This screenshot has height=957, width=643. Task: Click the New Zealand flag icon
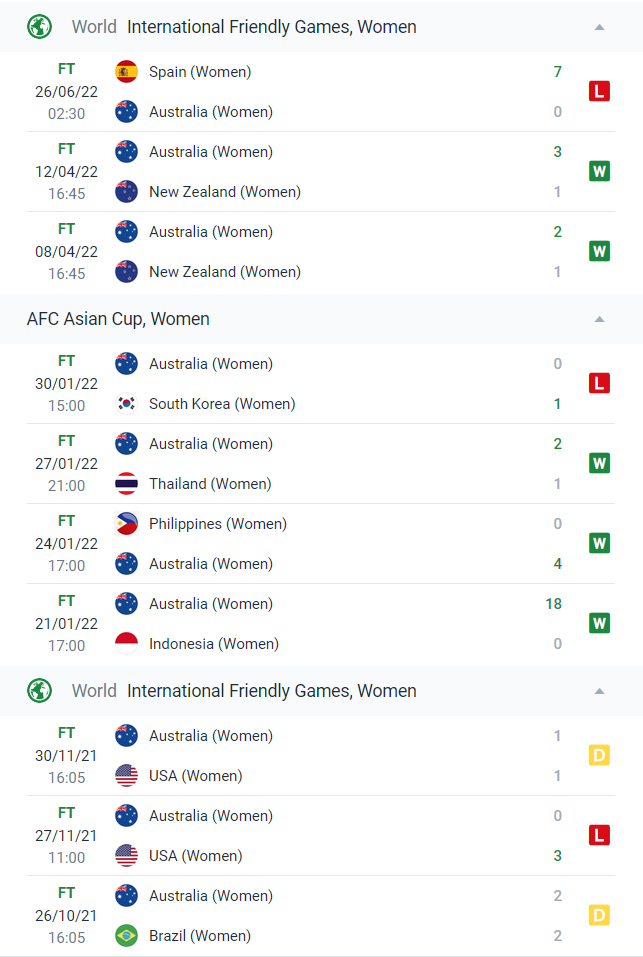coord(126,192)
